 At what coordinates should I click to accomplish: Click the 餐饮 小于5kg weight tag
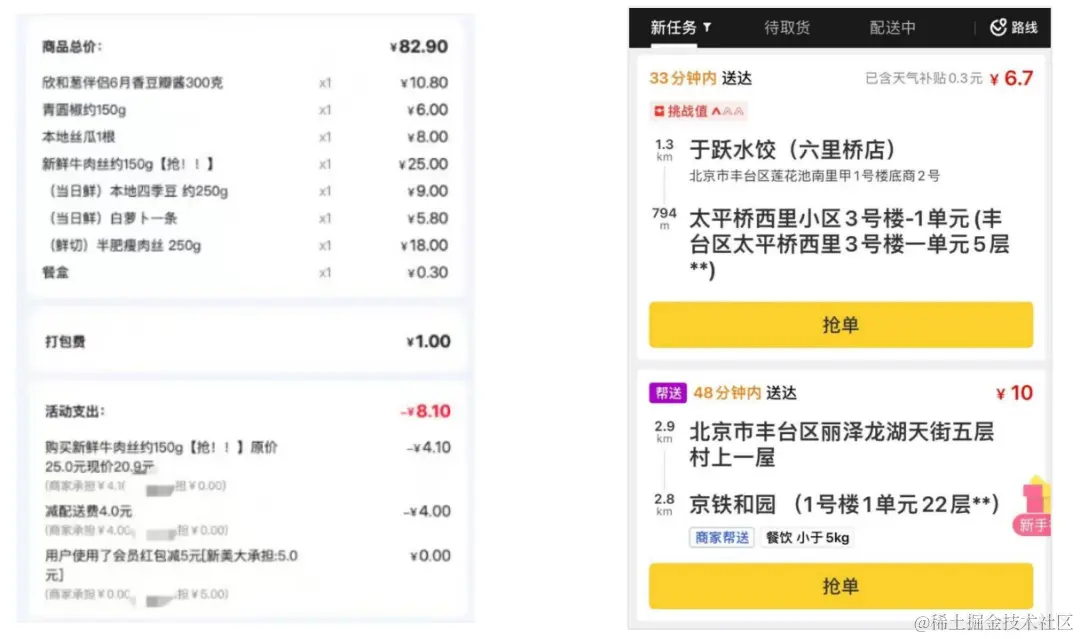point(805,537)
